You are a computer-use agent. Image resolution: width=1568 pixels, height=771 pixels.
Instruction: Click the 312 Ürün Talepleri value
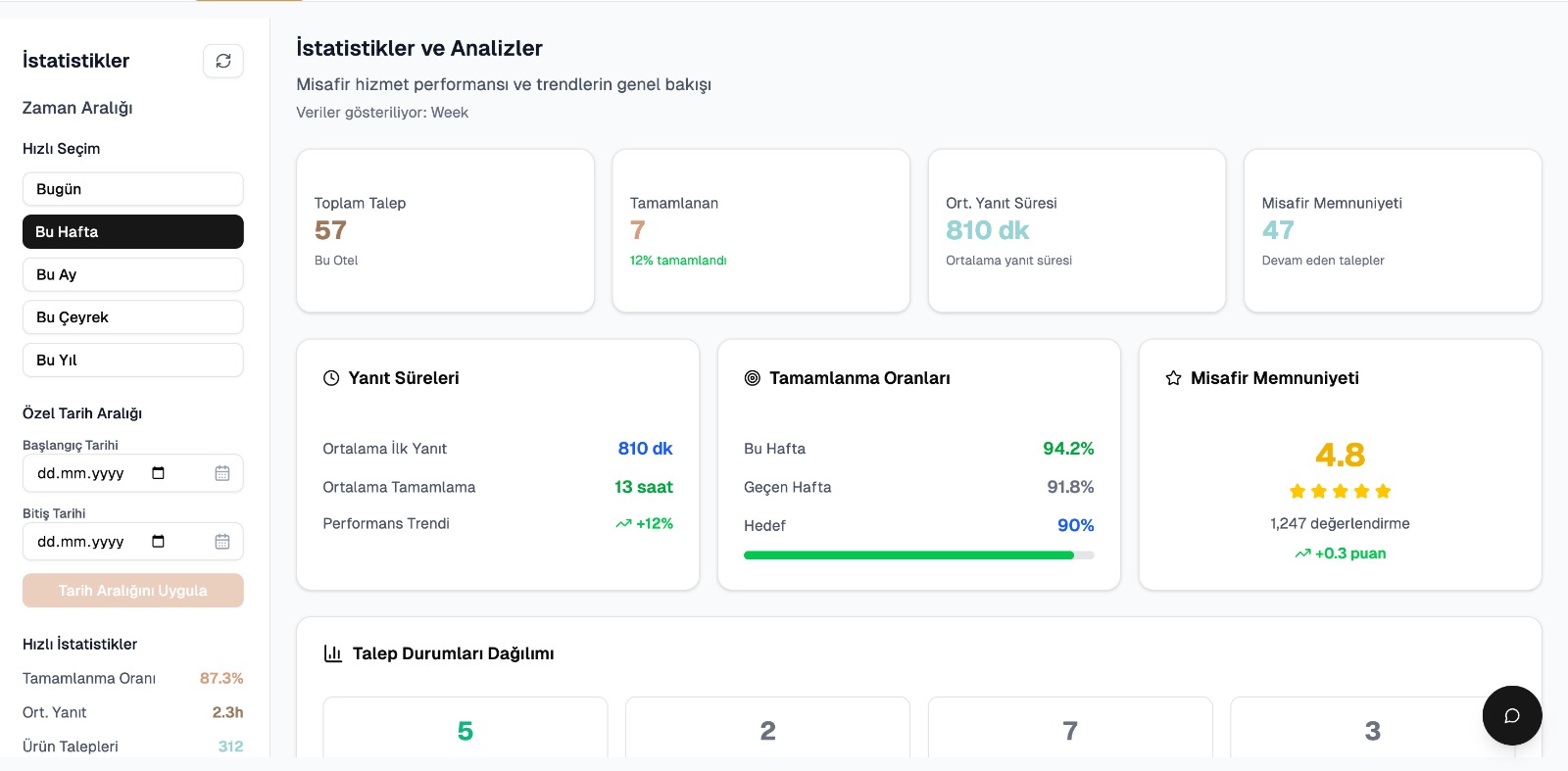coord(230,747)
